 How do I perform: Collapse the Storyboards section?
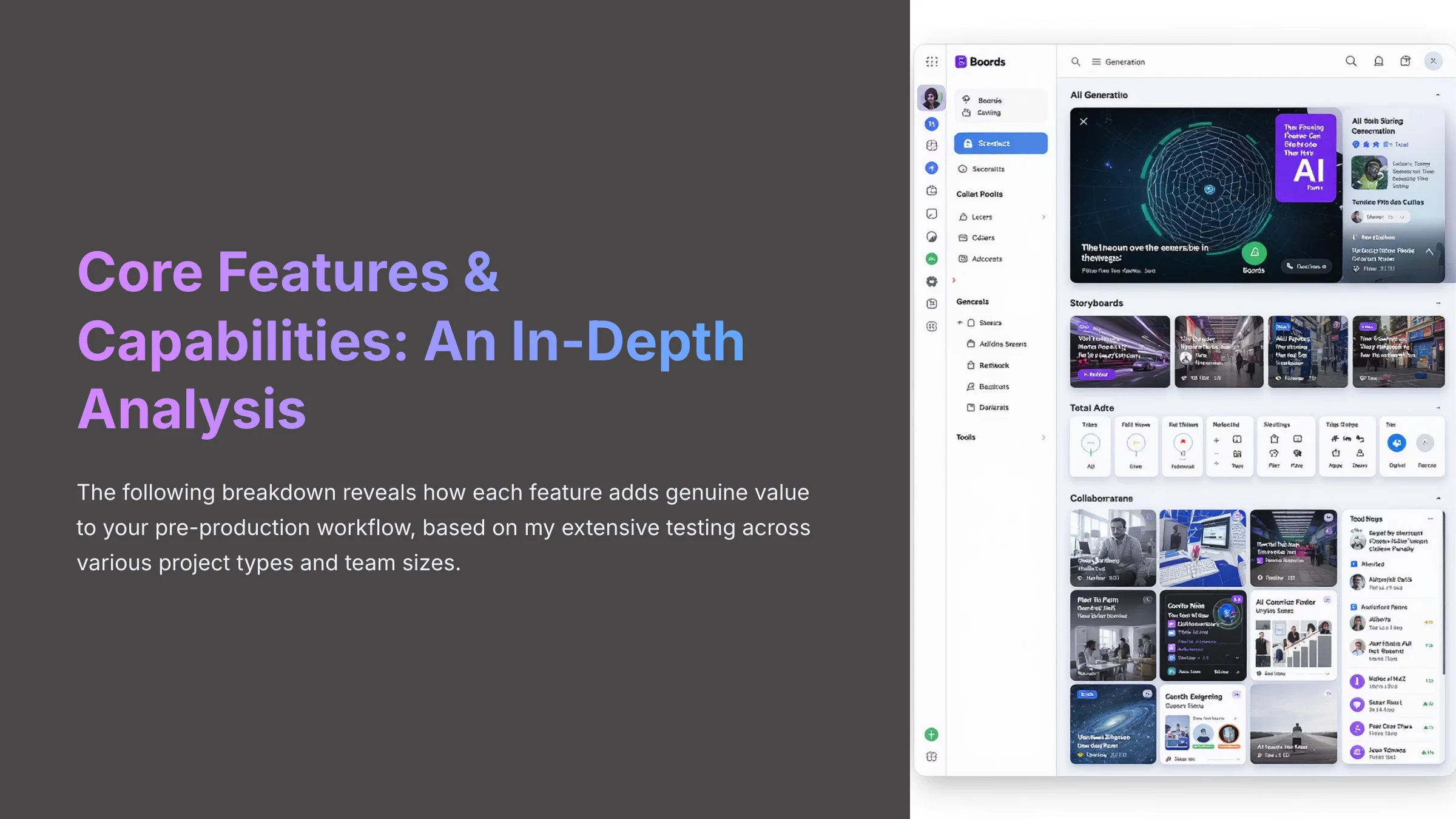(1438, 303)
